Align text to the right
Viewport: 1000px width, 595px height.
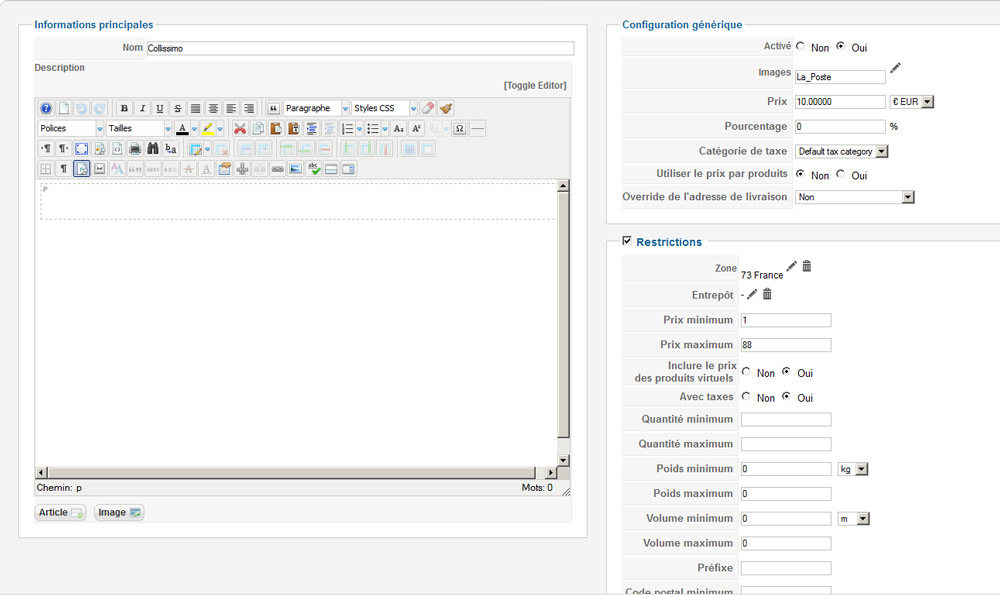pyautogui.click(x=249, y=108)
